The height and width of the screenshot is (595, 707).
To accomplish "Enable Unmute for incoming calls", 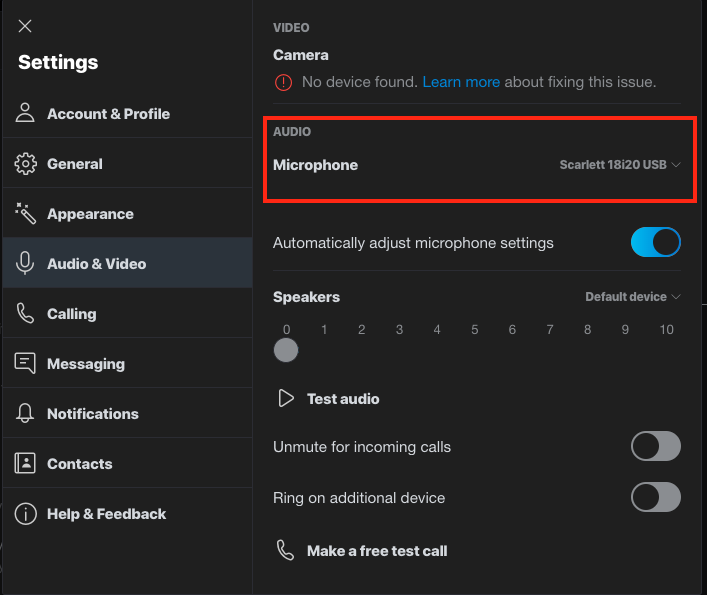I will [656, 446].
